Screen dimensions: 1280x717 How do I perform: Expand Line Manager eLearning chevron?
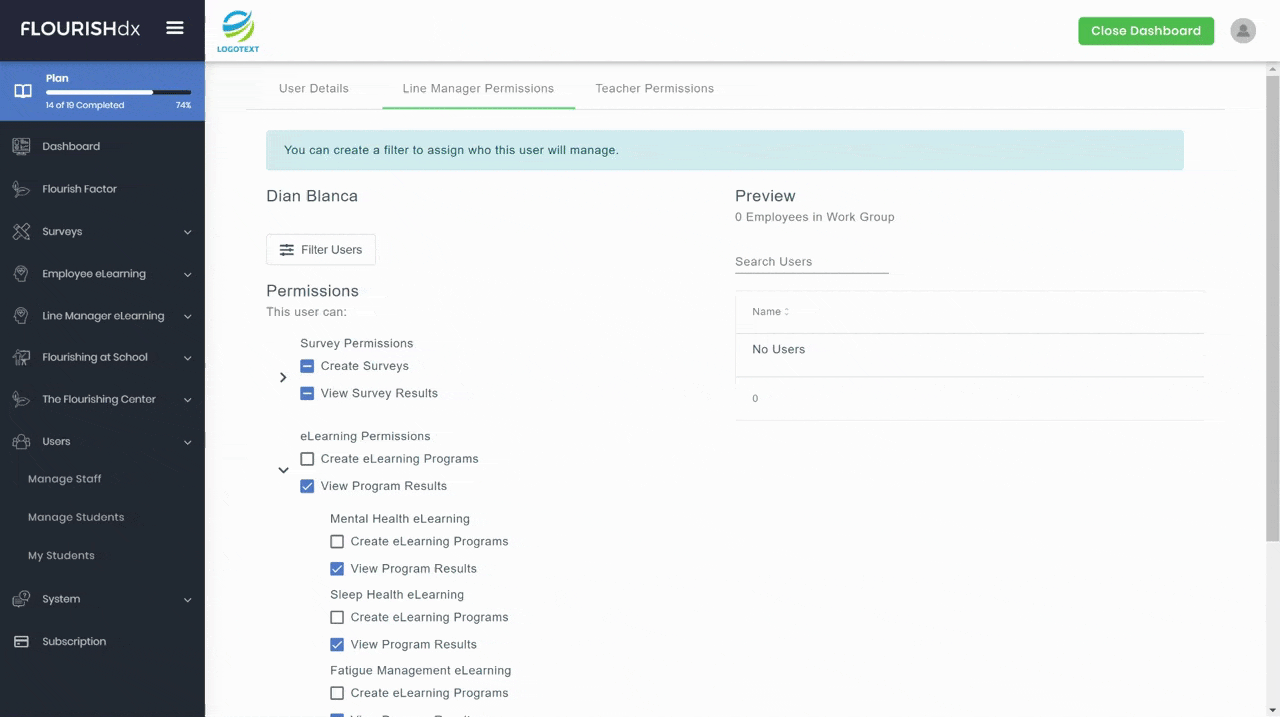click(187, 316)
